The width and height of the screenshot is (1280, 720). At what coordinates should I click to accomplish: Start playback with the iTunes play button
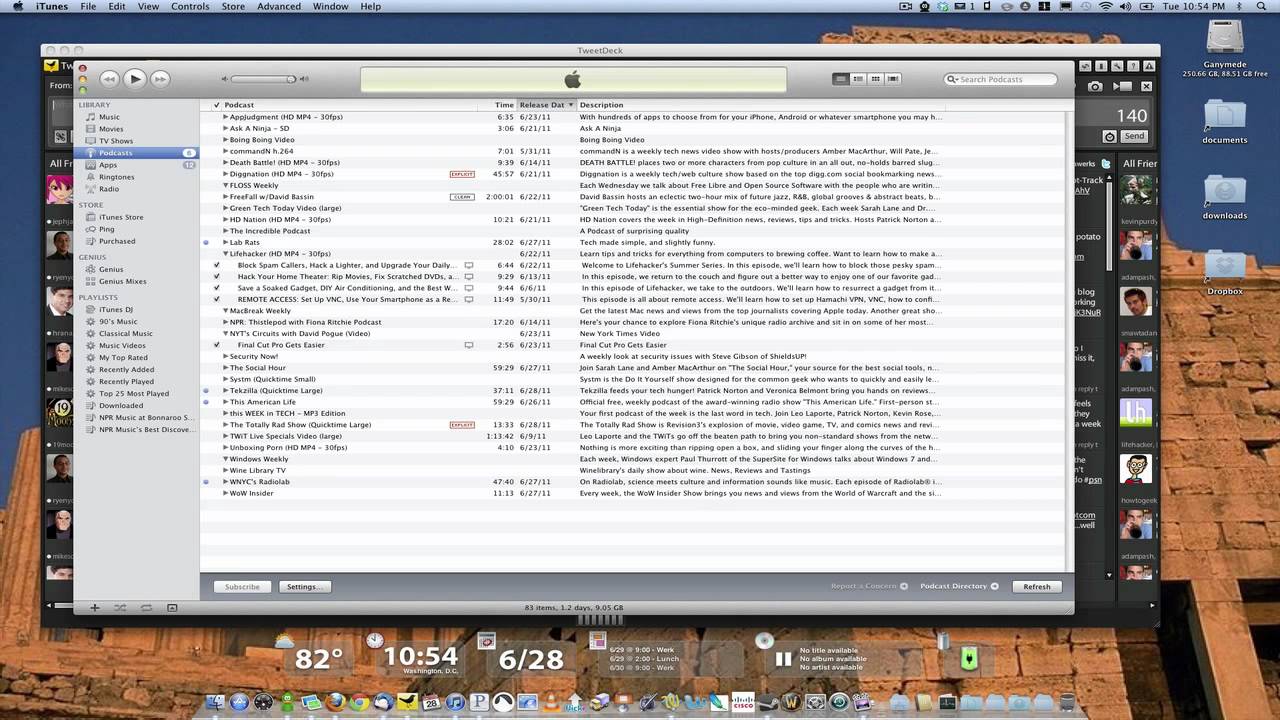coord(135,78)
